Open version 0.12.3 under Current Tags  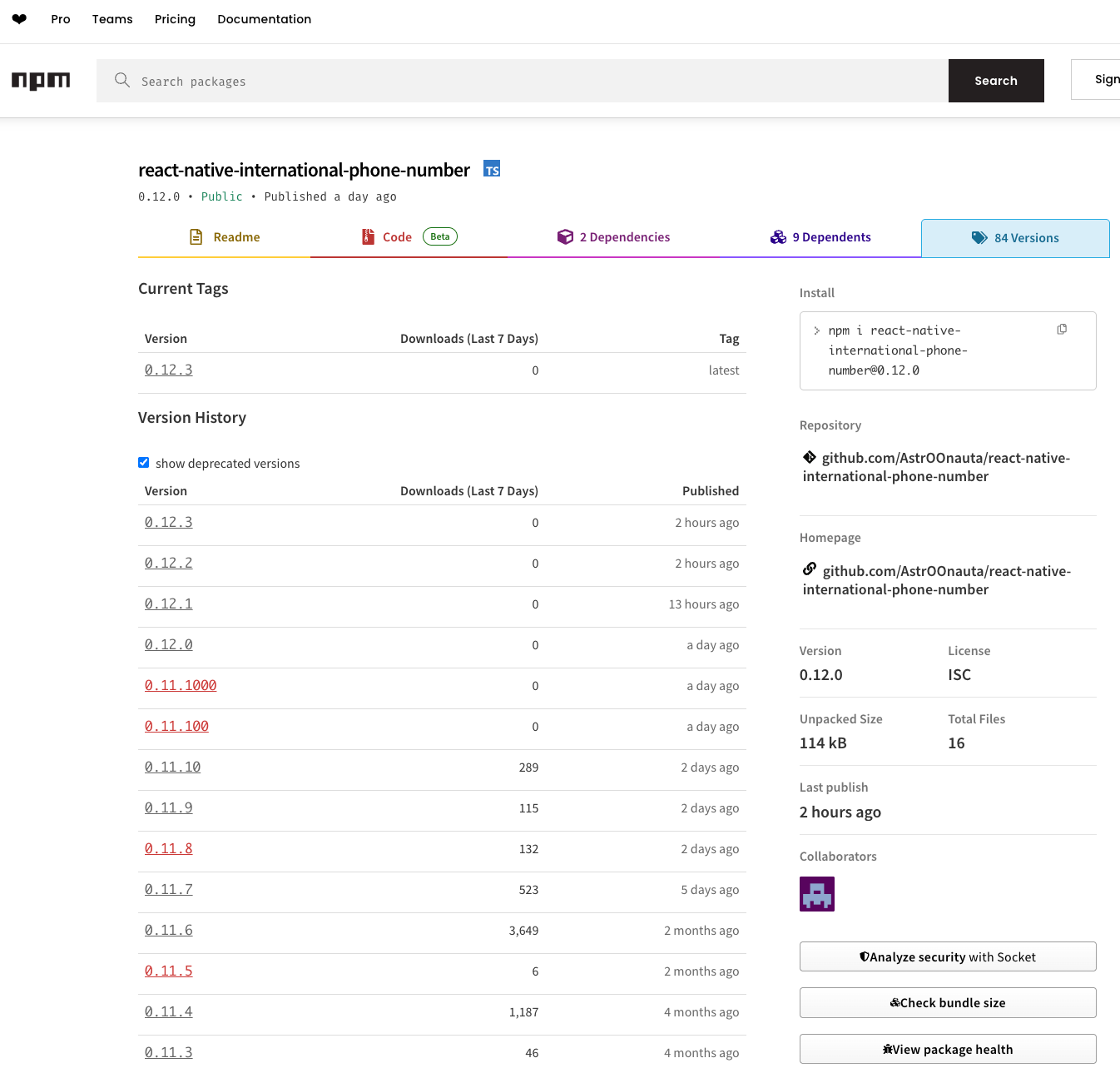[169, 370]
